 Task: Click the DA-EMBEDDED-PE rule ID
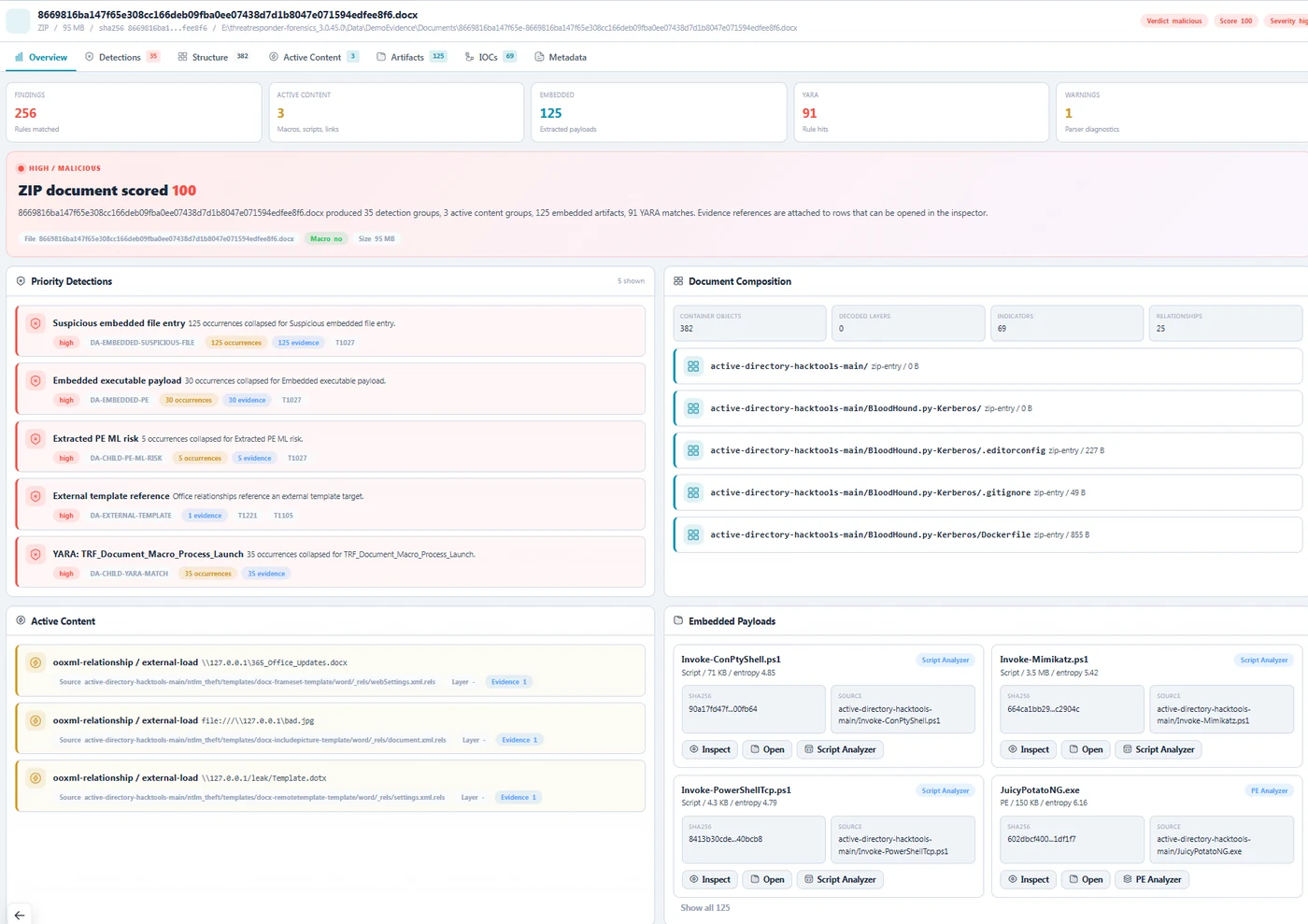(120, 400)
